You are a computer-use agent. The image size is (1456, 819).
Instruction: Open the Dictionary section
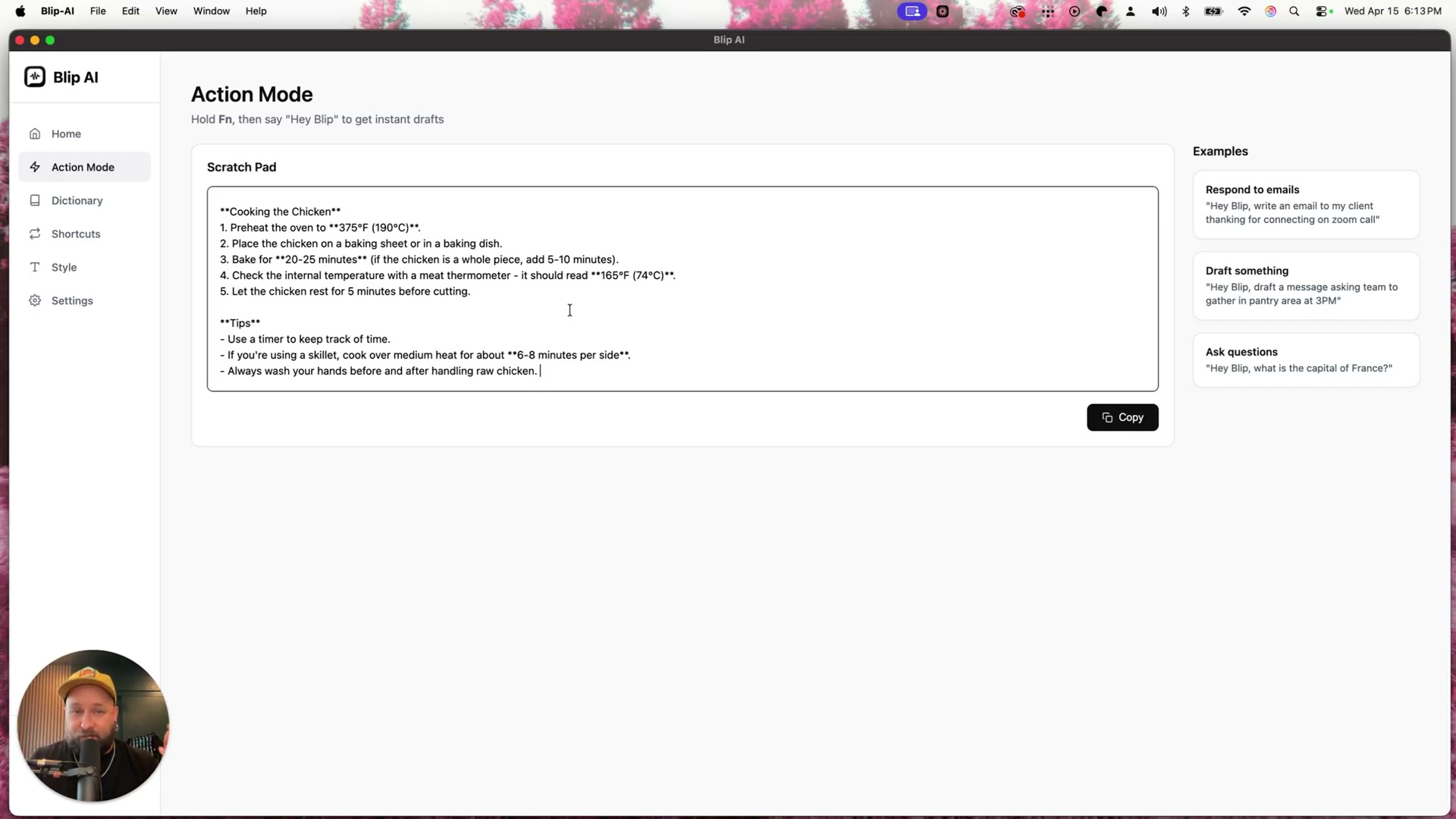click(x=76, y=200)
